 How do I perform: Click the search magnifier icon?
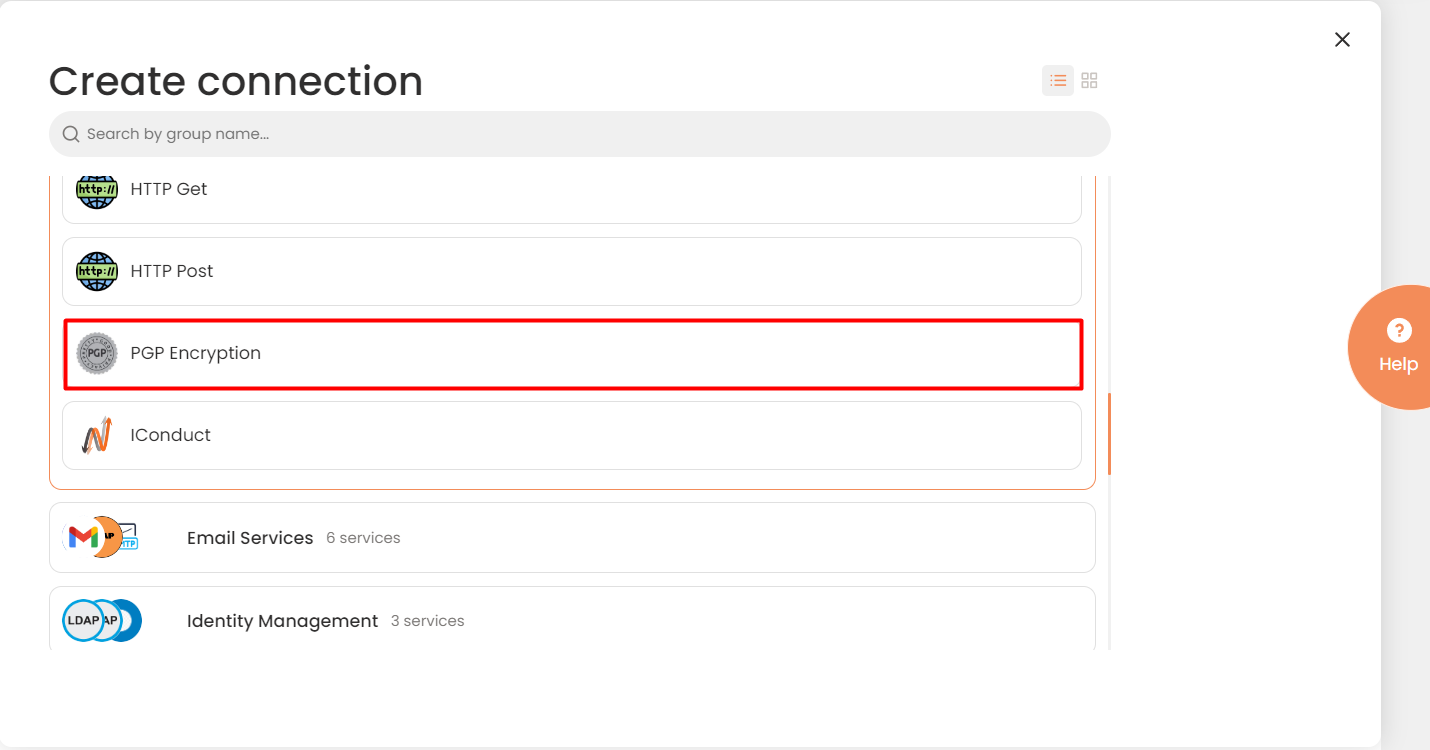tap(71, 134)
